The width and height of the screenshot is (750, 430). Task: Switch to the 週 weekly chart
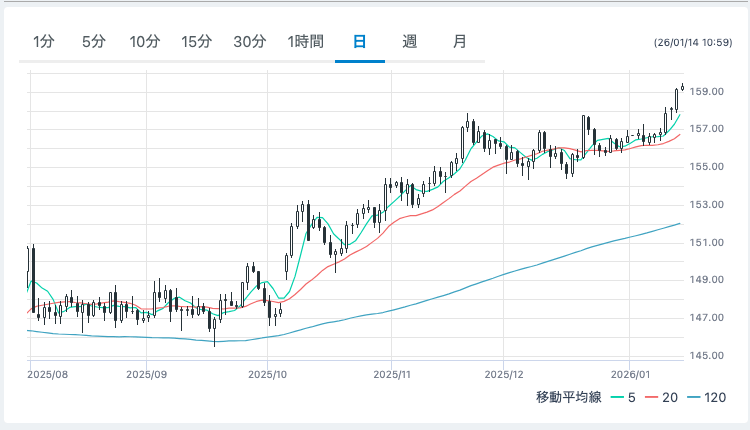(409, 42)
